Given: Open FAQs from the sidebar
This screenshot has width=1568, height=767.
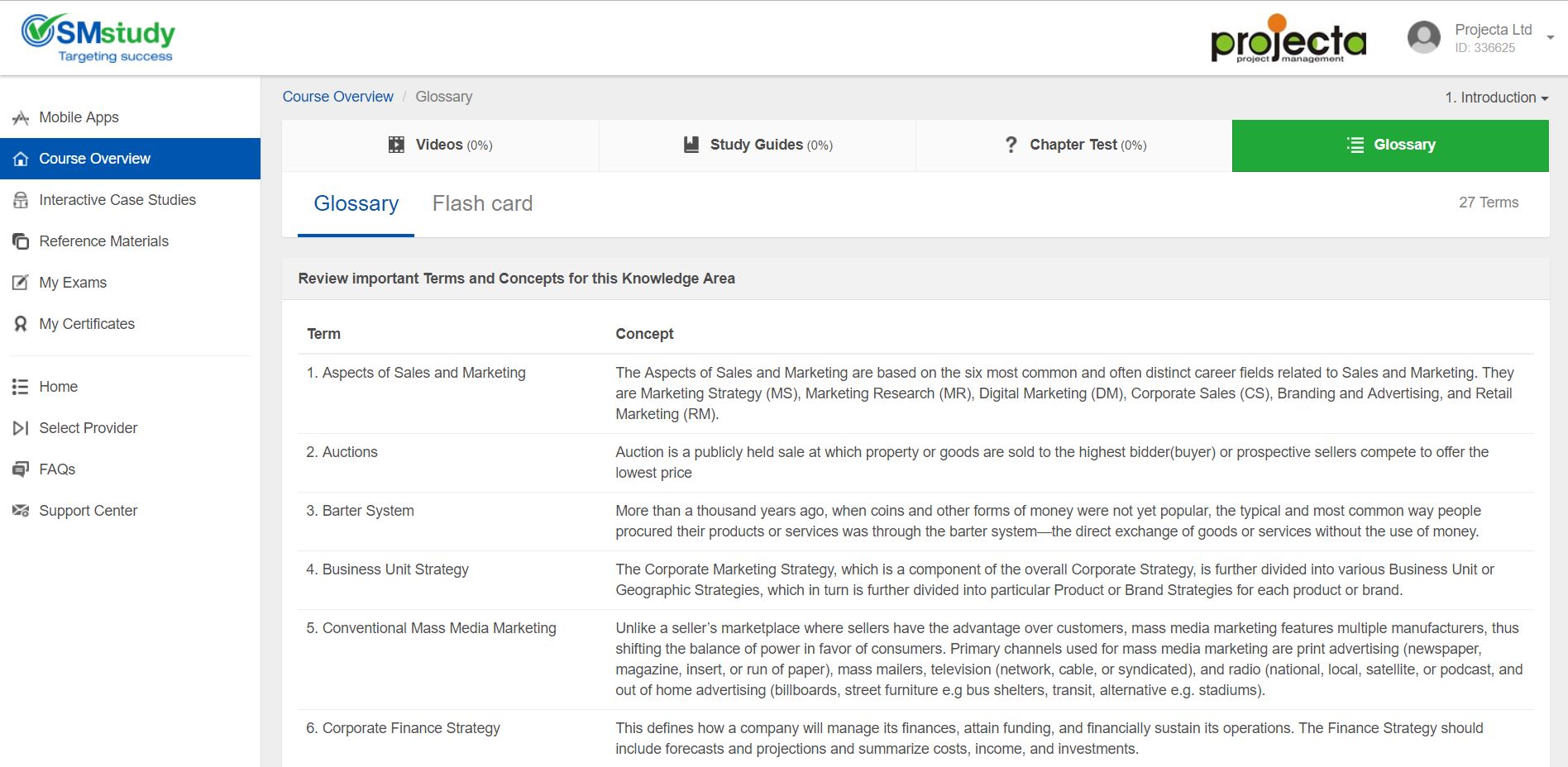Looking at the screenshot, I should click(57, 469).
